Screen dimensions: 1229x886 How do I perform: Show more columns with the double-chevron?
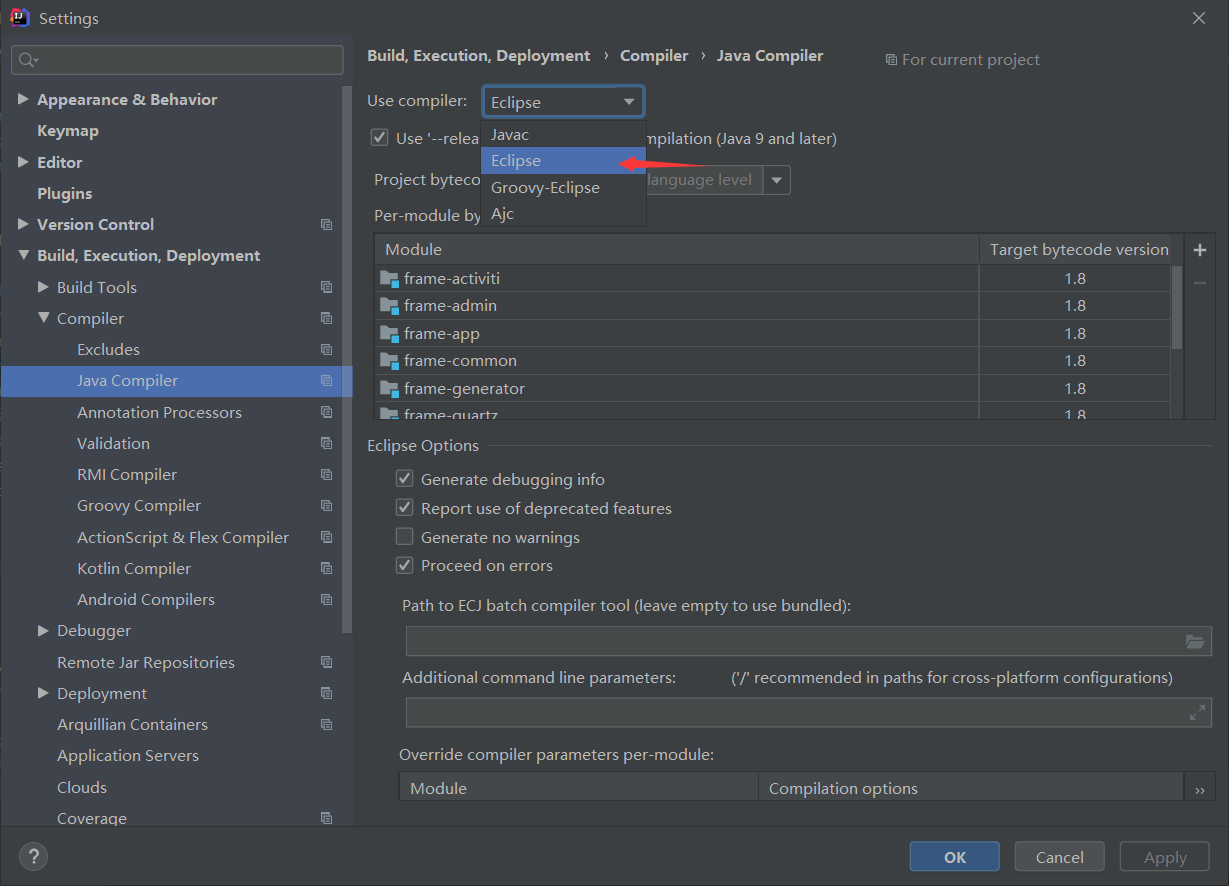point(1199,789)
